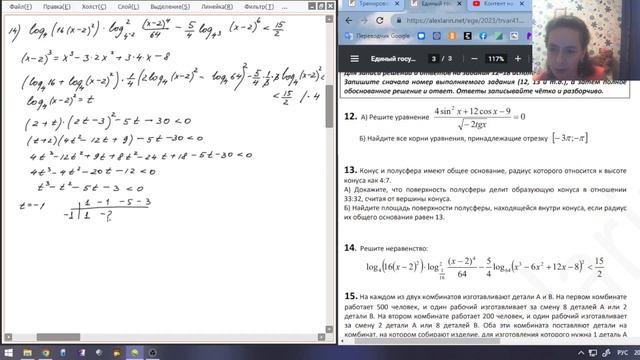
Task: Open the white gem taskbar app
Action: [x=99, y=353]
